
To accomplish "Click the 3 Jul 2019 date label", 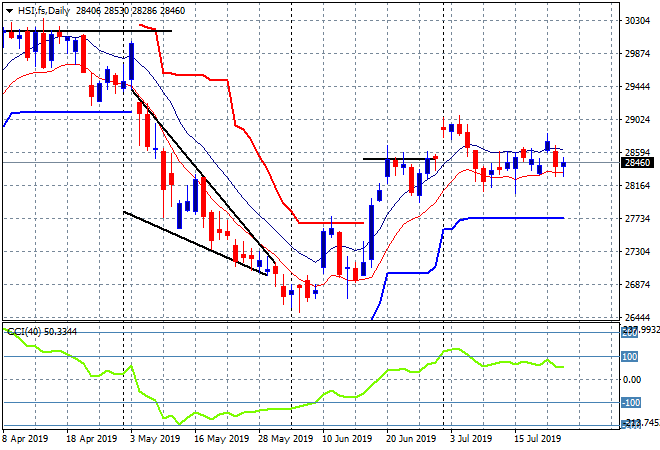I will point(468,438).
